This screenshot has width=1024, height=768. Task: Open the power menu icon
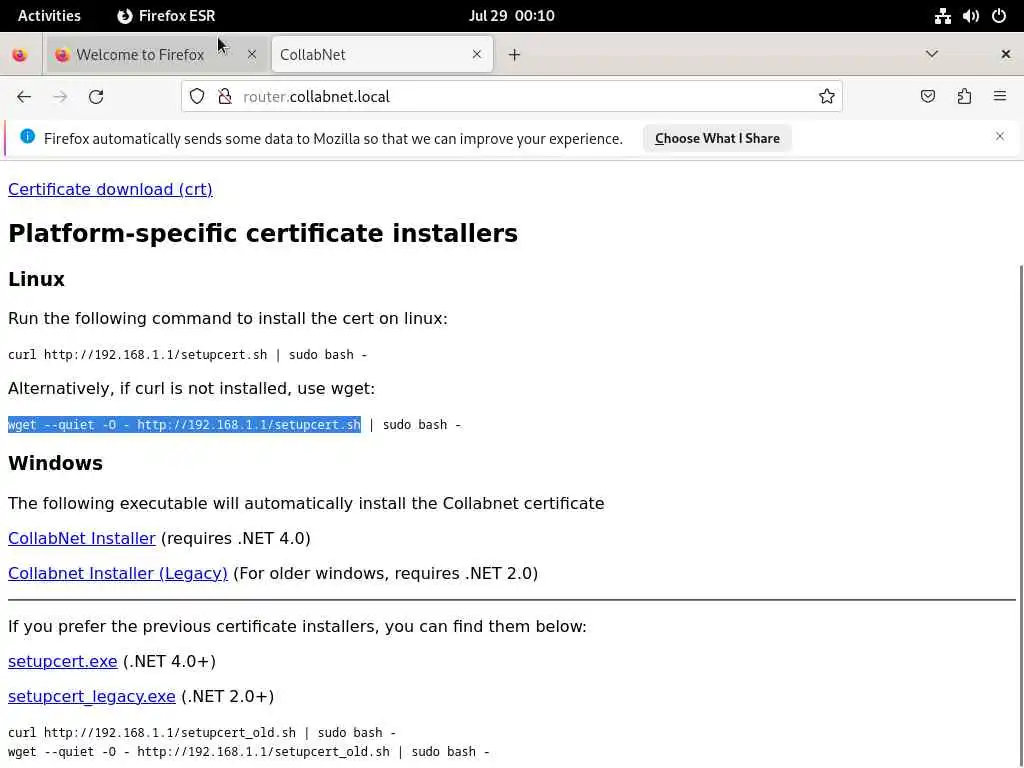999,16
